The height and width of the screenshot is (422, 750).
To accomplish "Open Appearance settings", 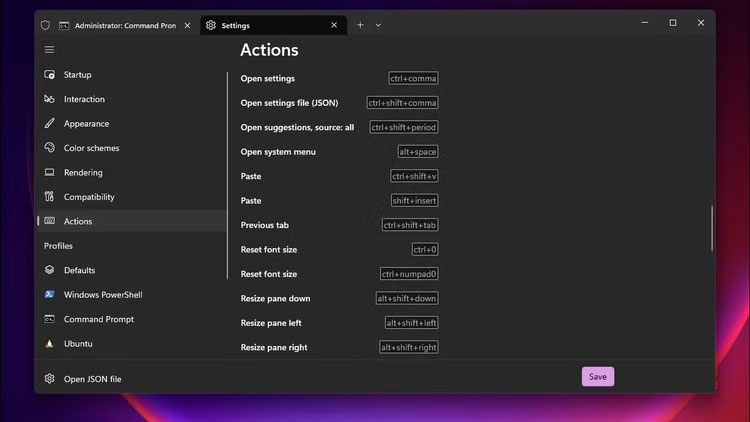I will pyautogui.click(x=132, y=123).
